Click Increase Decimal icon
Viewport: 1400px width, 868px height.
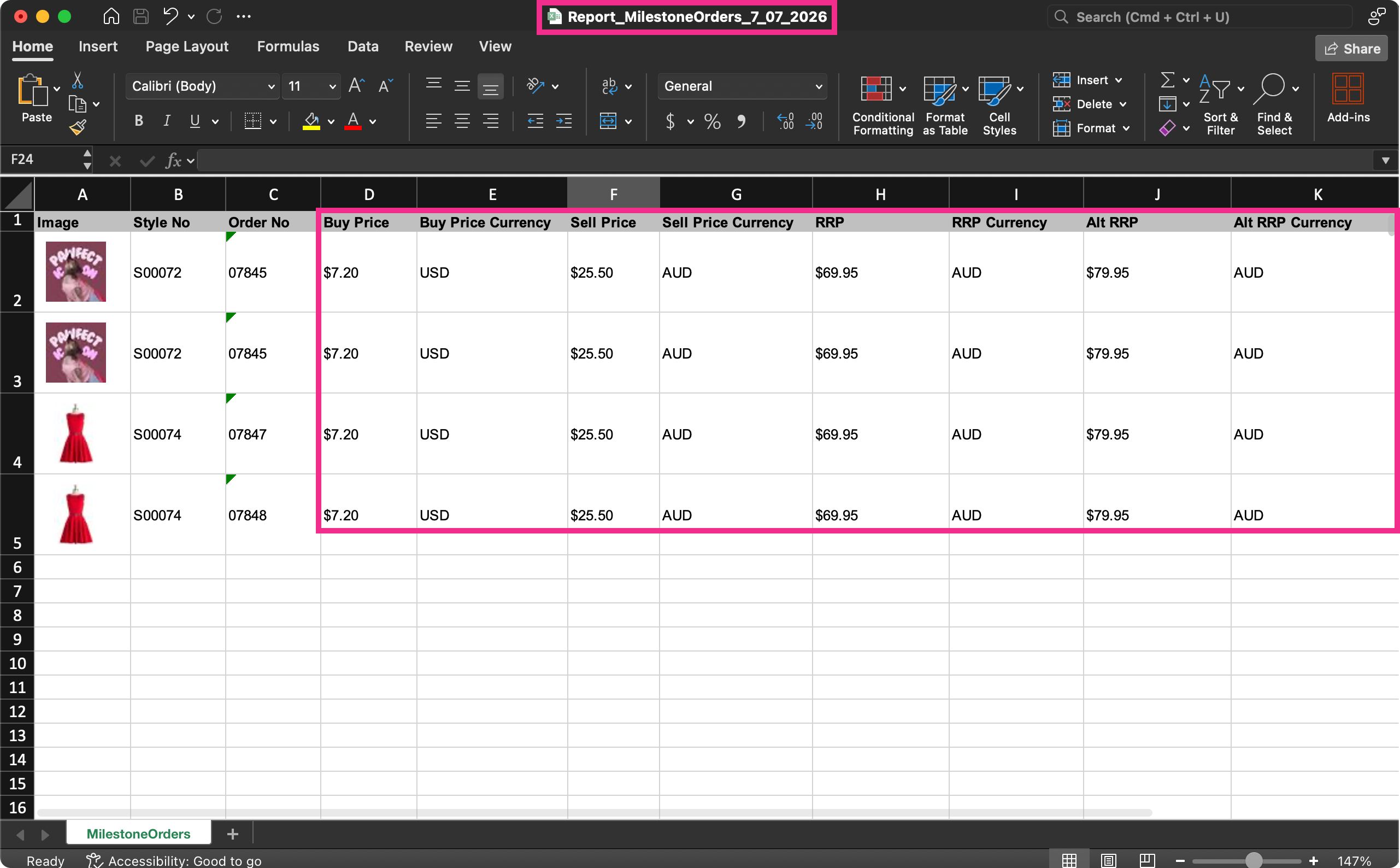785,121
